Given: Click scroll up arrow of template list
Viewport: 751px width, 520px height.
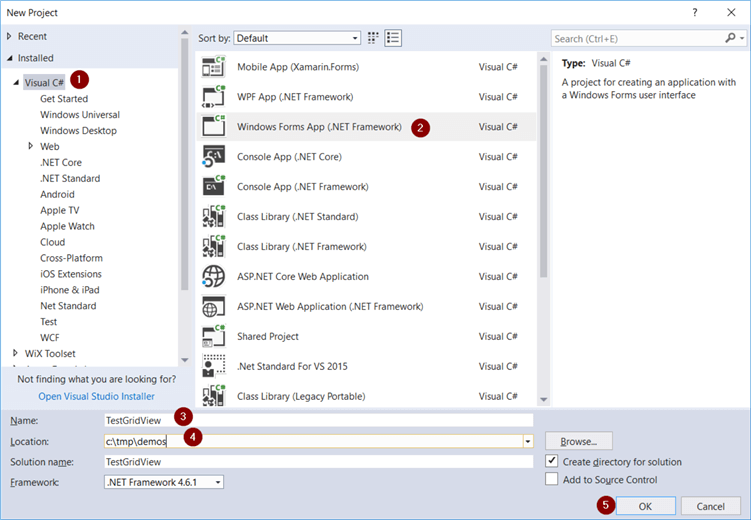Looking at the screenshot, I should (543, 59).
